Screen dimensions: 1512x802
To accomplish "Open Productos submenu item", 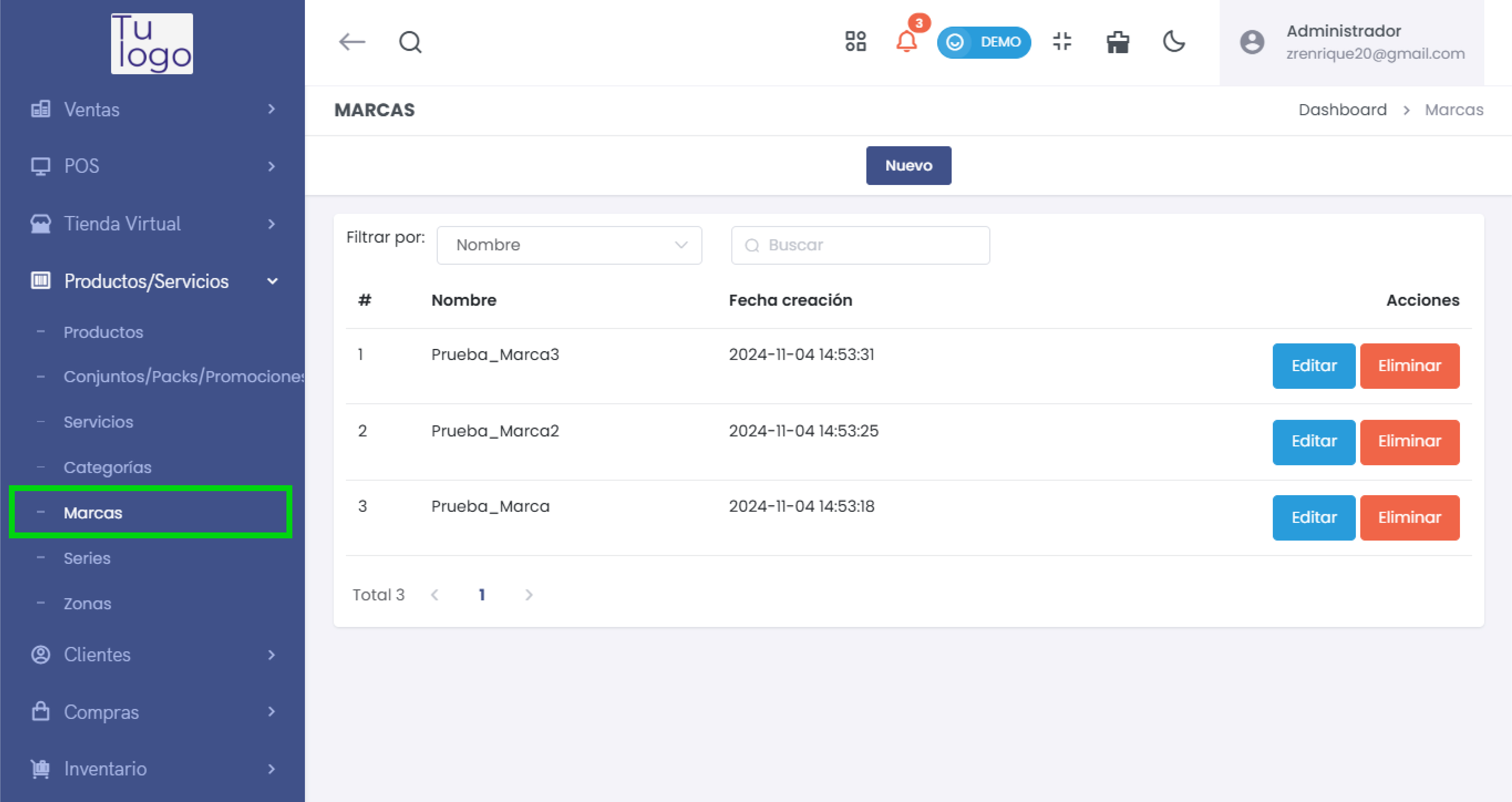I will (103, 332).
